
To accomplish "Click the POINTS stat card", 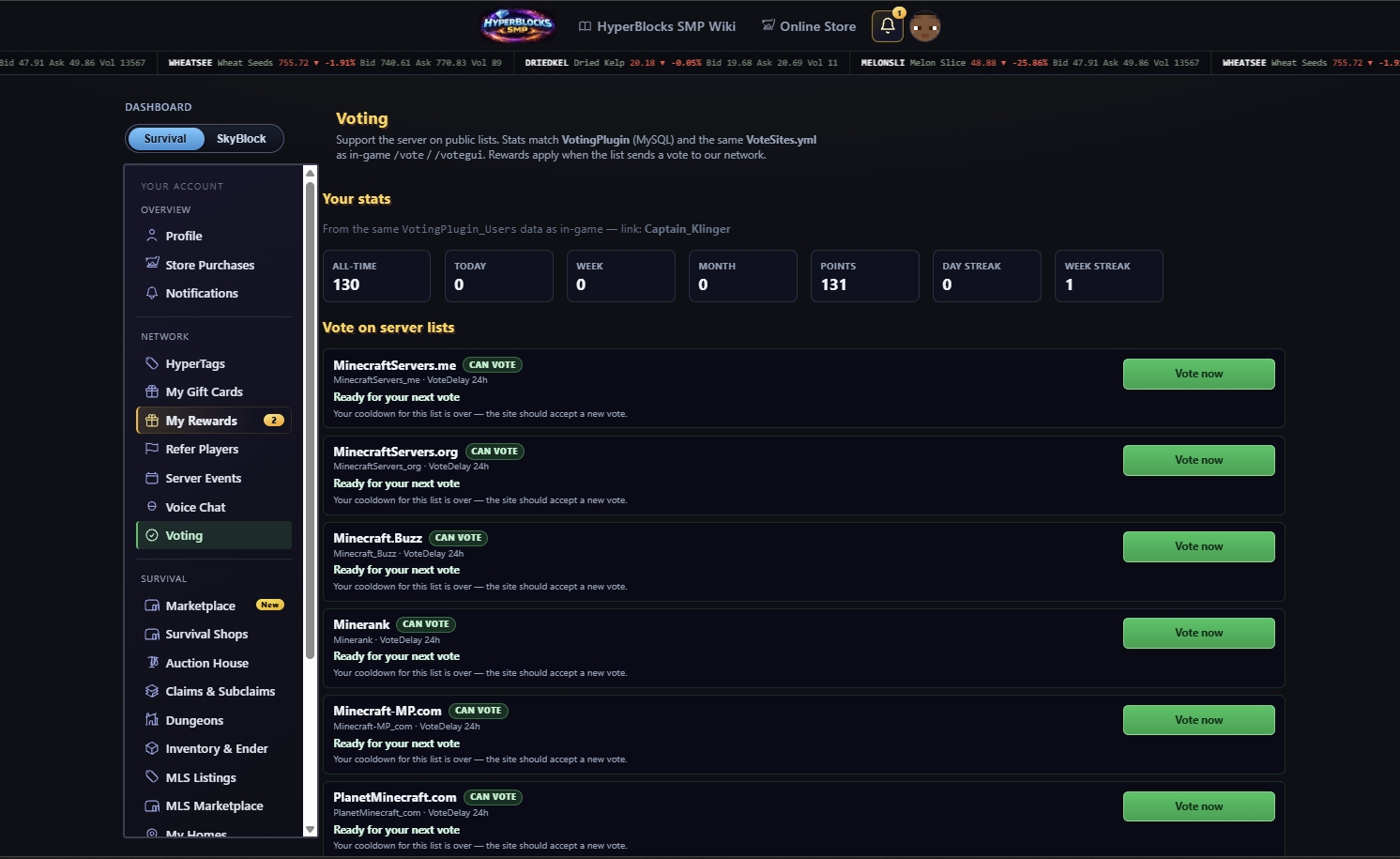I will pyautogui.click(x=864, y=276).
